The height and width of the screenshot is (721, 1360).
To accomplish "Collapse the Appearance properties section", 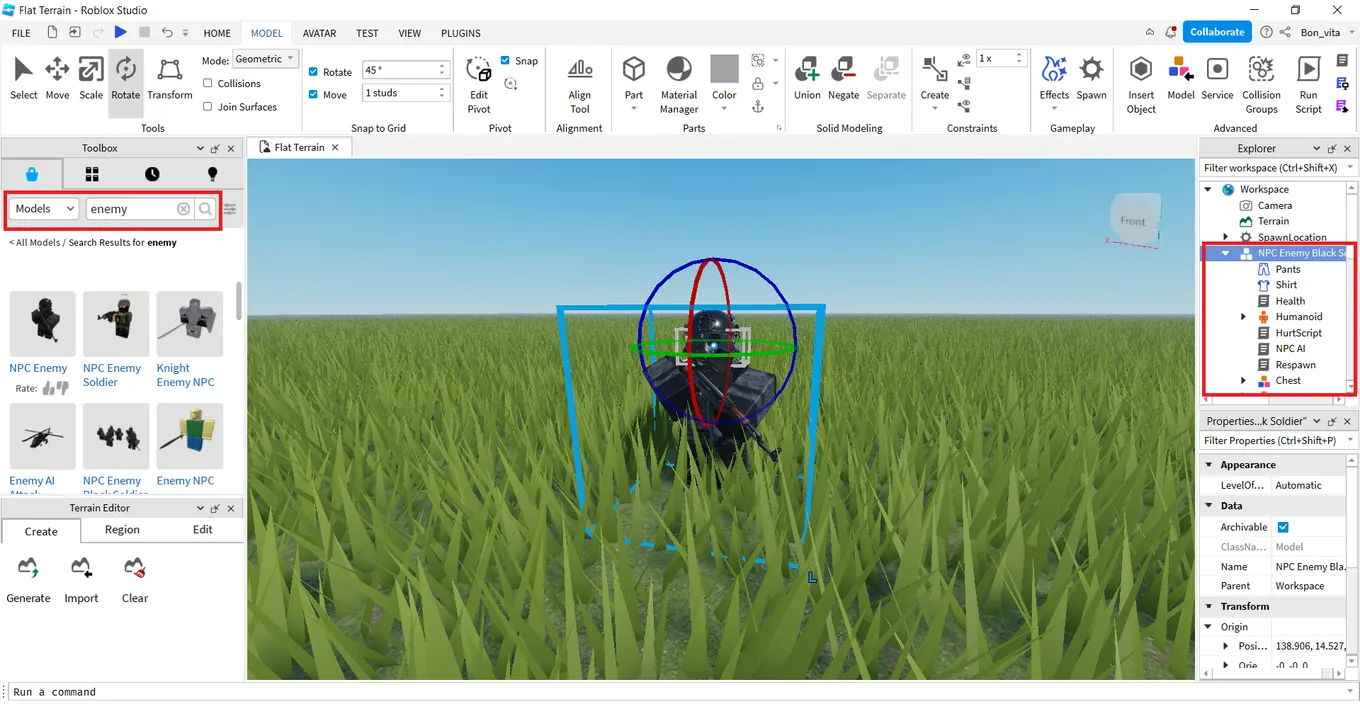I will tap(1208, 465).
